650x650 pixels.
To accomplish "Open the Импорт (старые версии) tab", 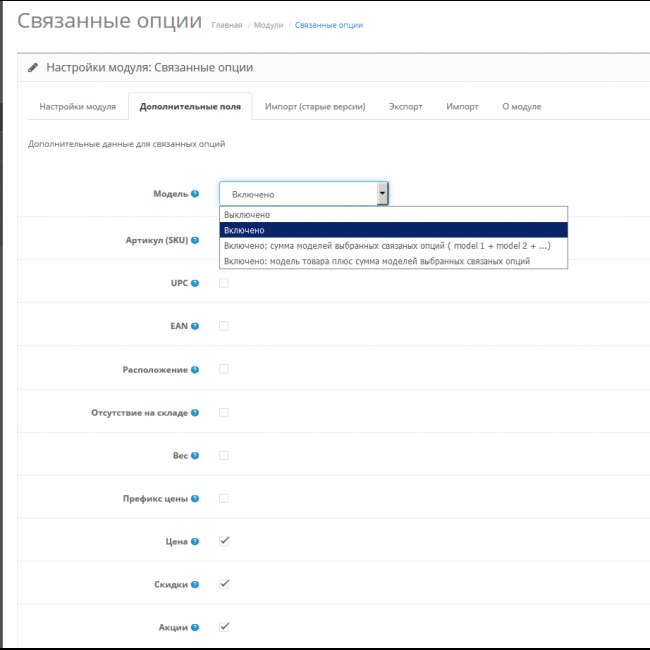I will [315, 106].
